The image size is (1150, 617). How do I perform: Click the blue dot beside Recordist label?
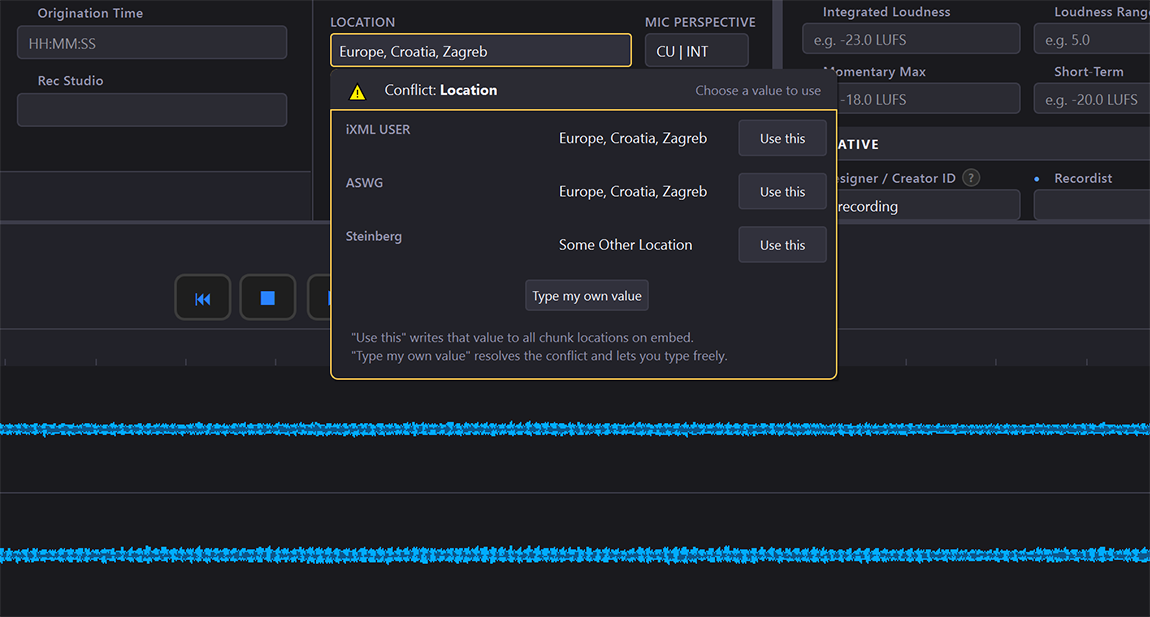pos(1036,178)
